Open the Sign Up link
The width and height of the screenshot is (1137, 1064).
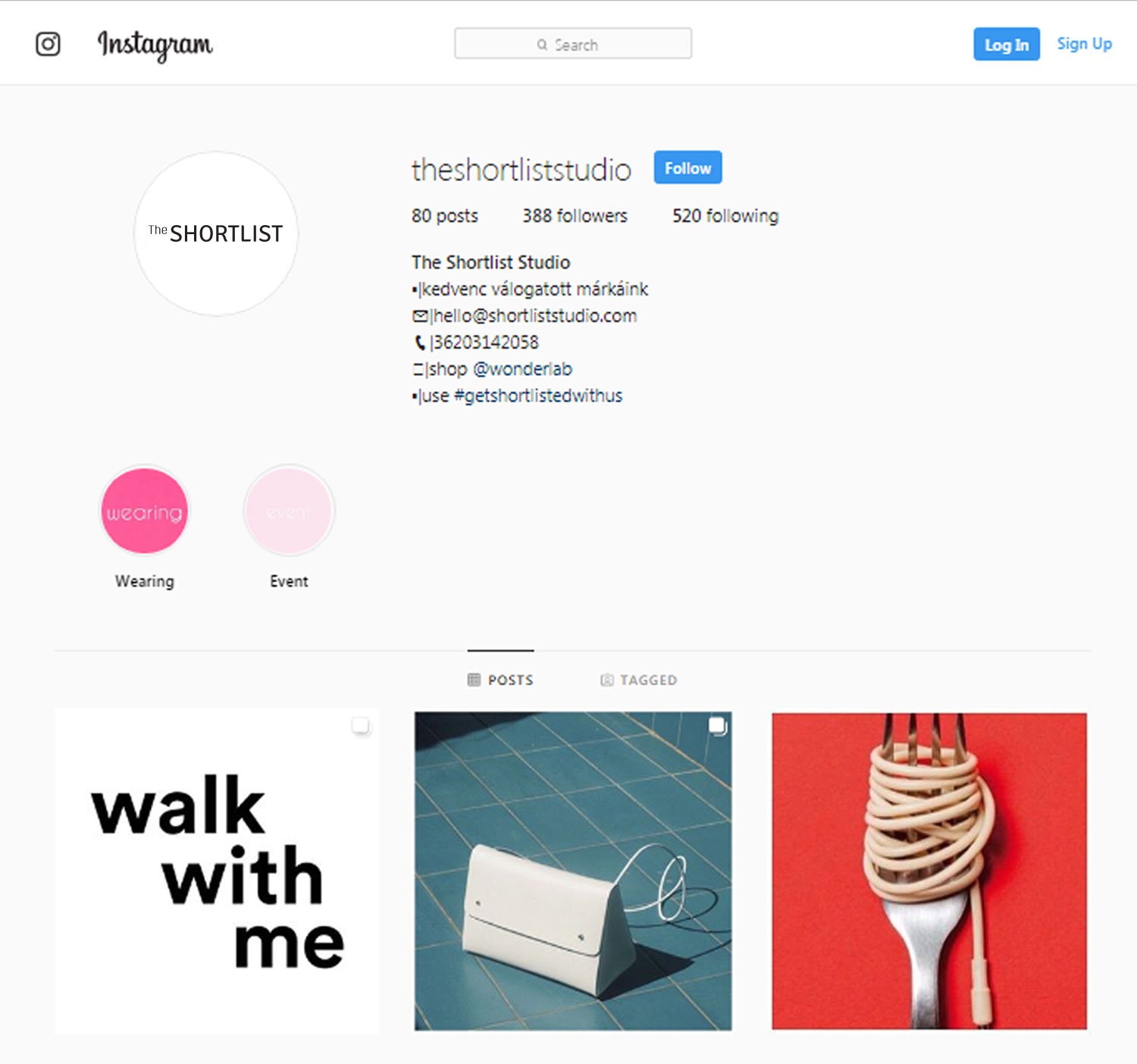click(x=1084, y=44)
